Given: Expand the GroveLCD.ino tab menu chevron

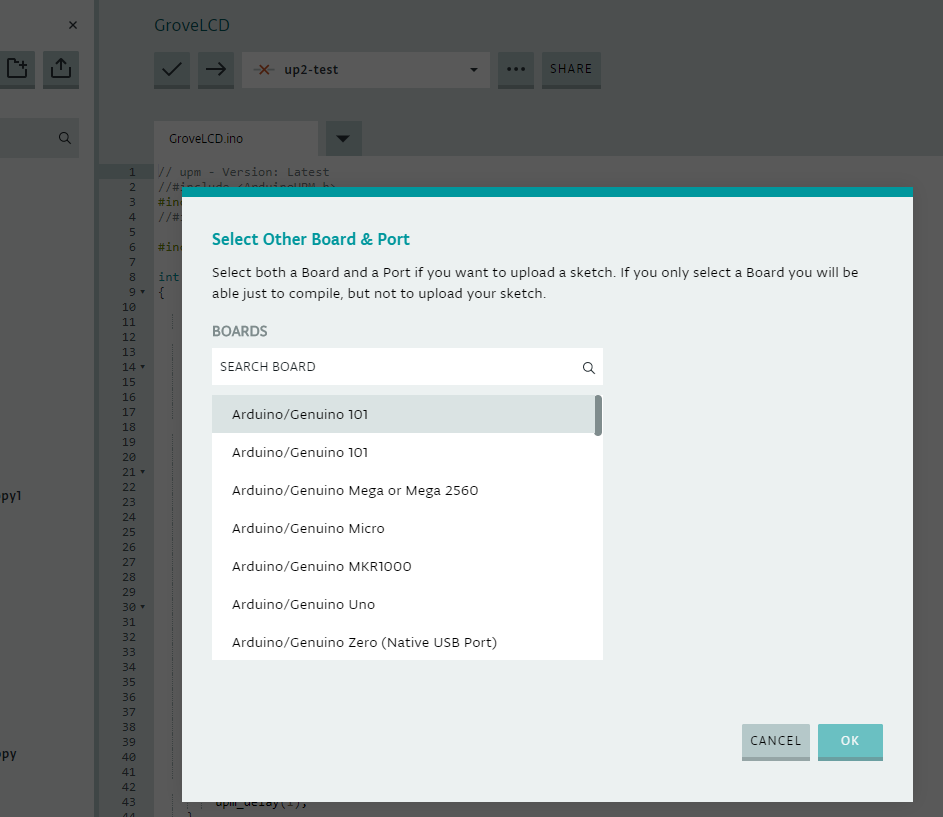Looking at the screenshot, I should click(342, 138).
